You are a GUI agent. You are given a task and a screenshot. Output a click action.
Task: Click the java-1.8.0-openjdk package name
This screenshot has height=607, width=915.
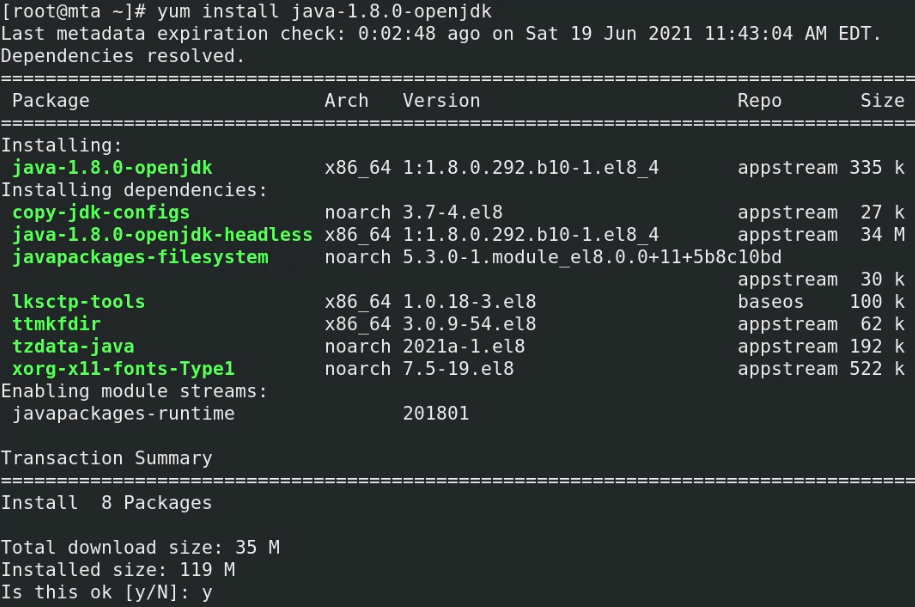point(112,168)
